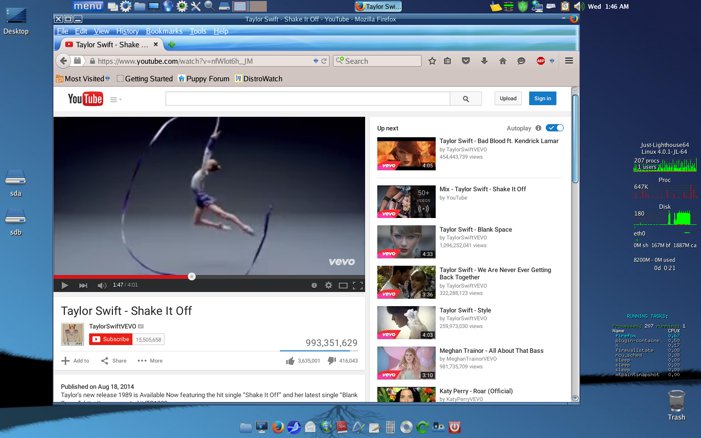Open the Bookmarks menu
The width and height of the screenshot is (701, 438).
(164, 31)
